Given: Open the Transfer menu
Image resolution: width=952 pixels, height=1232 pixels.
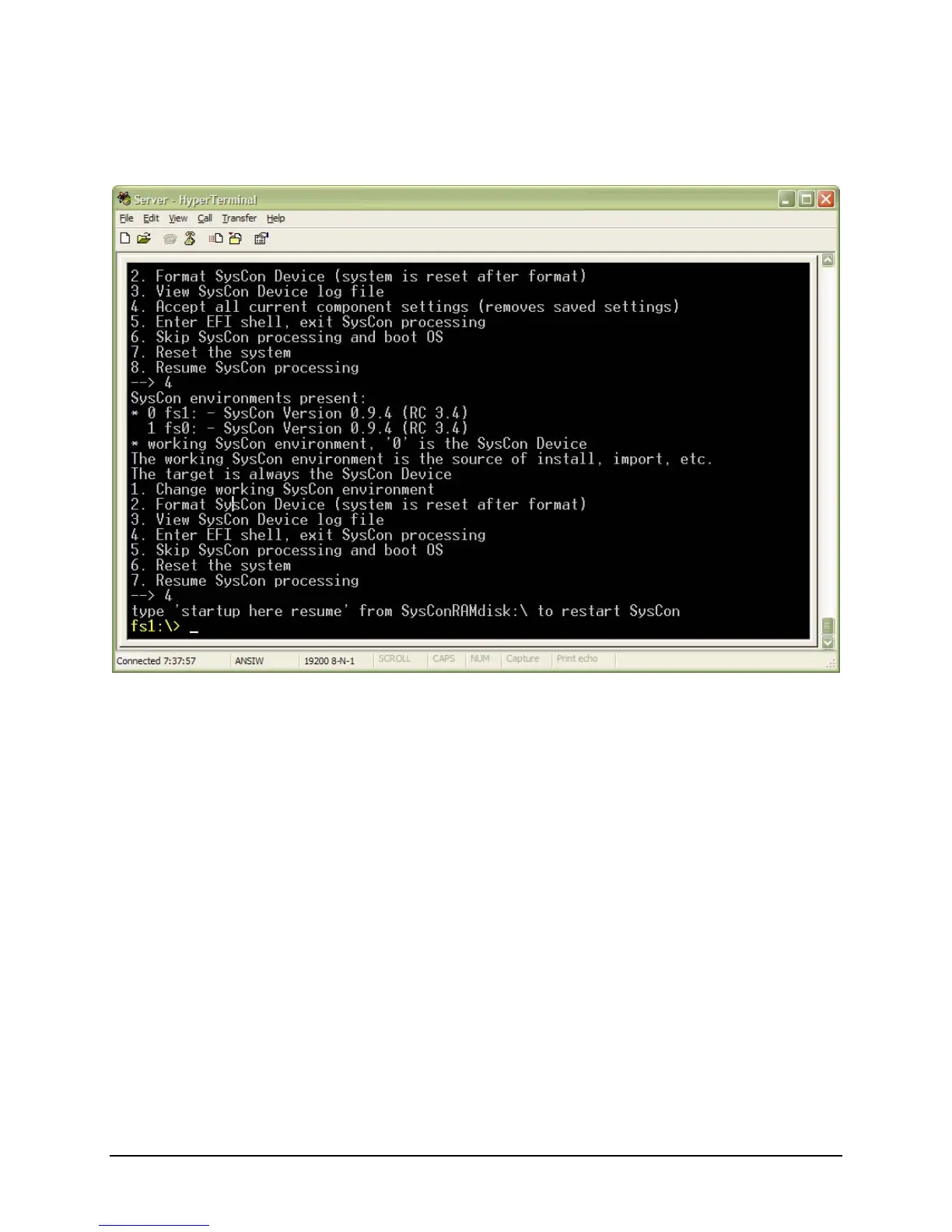Looking at the screenshot, I should tap(239, 219).
